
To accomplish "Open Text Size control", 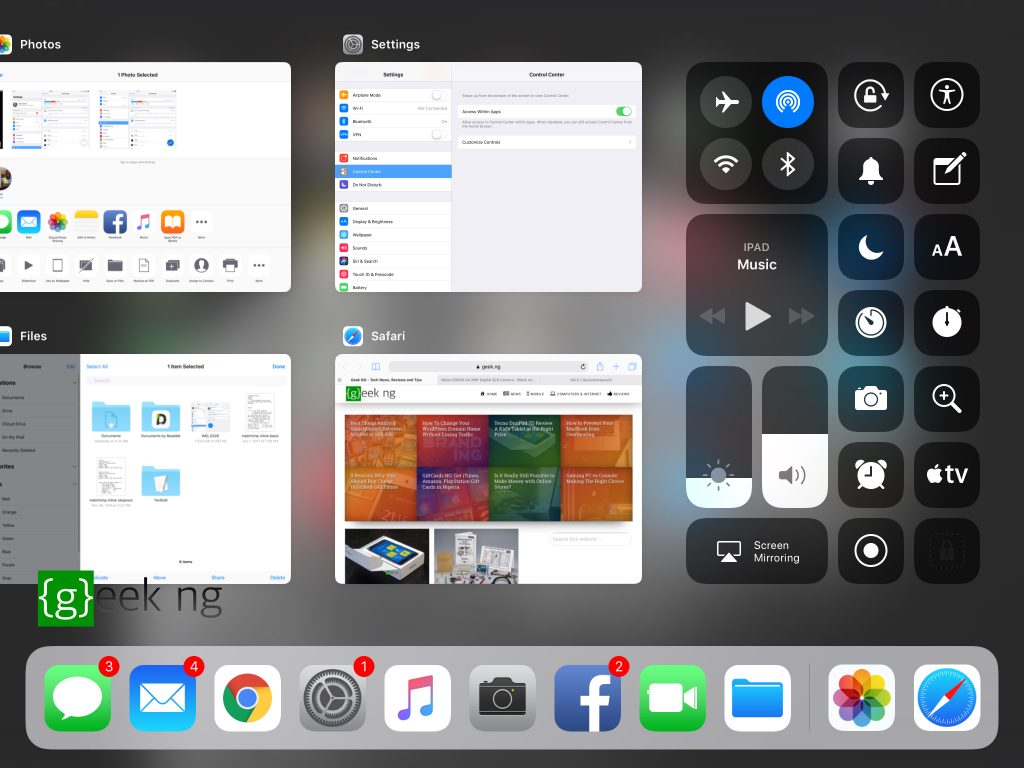I will (946, 247).
